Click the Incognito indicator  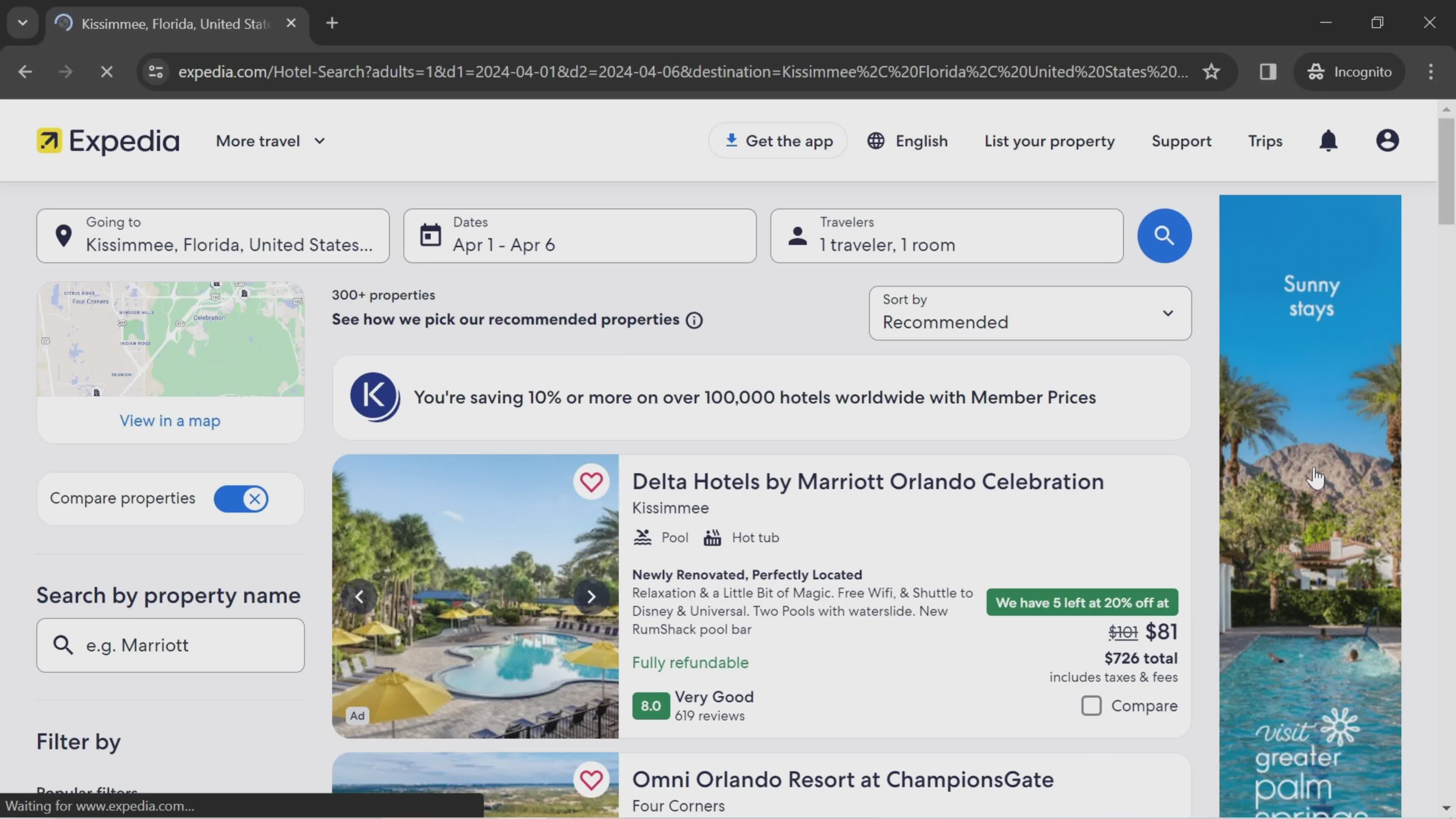tap(1349, 72)
